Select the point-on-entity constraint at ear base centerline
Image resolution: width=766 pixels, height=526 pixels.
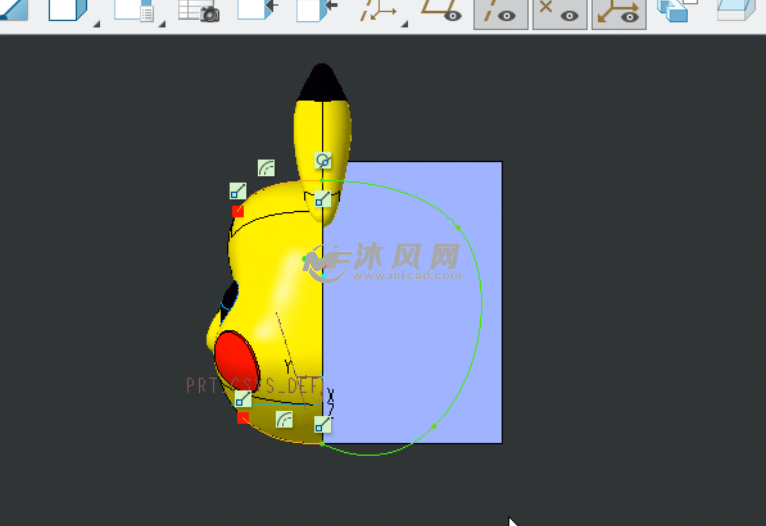pos(322,198)
